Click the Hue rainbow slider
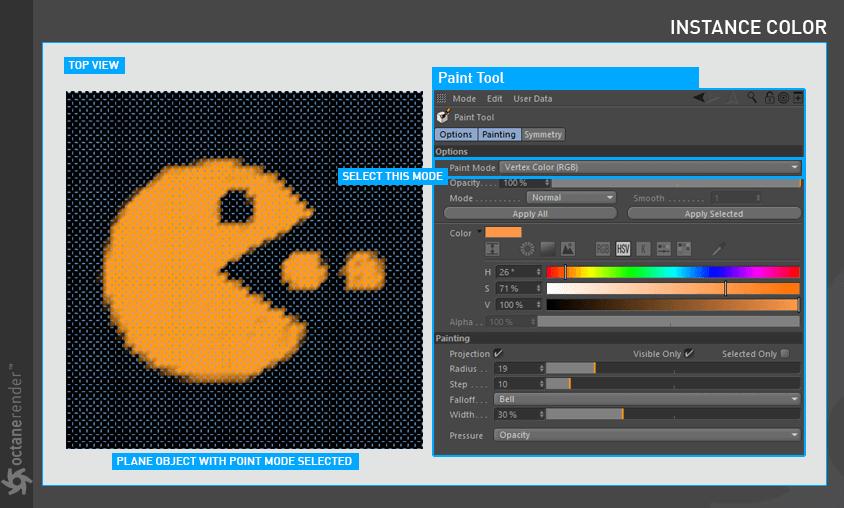Viewport: 844px width, 508px height. coord(673,272)
